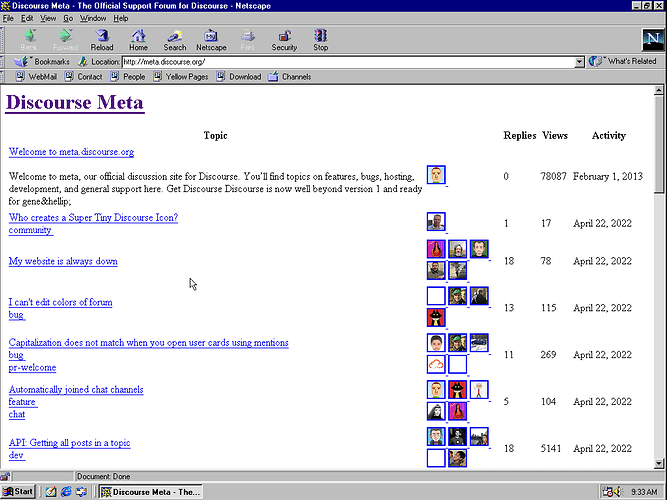The image size is (667, 500).
Task: Open the File menu
Action: coord(8,18)
